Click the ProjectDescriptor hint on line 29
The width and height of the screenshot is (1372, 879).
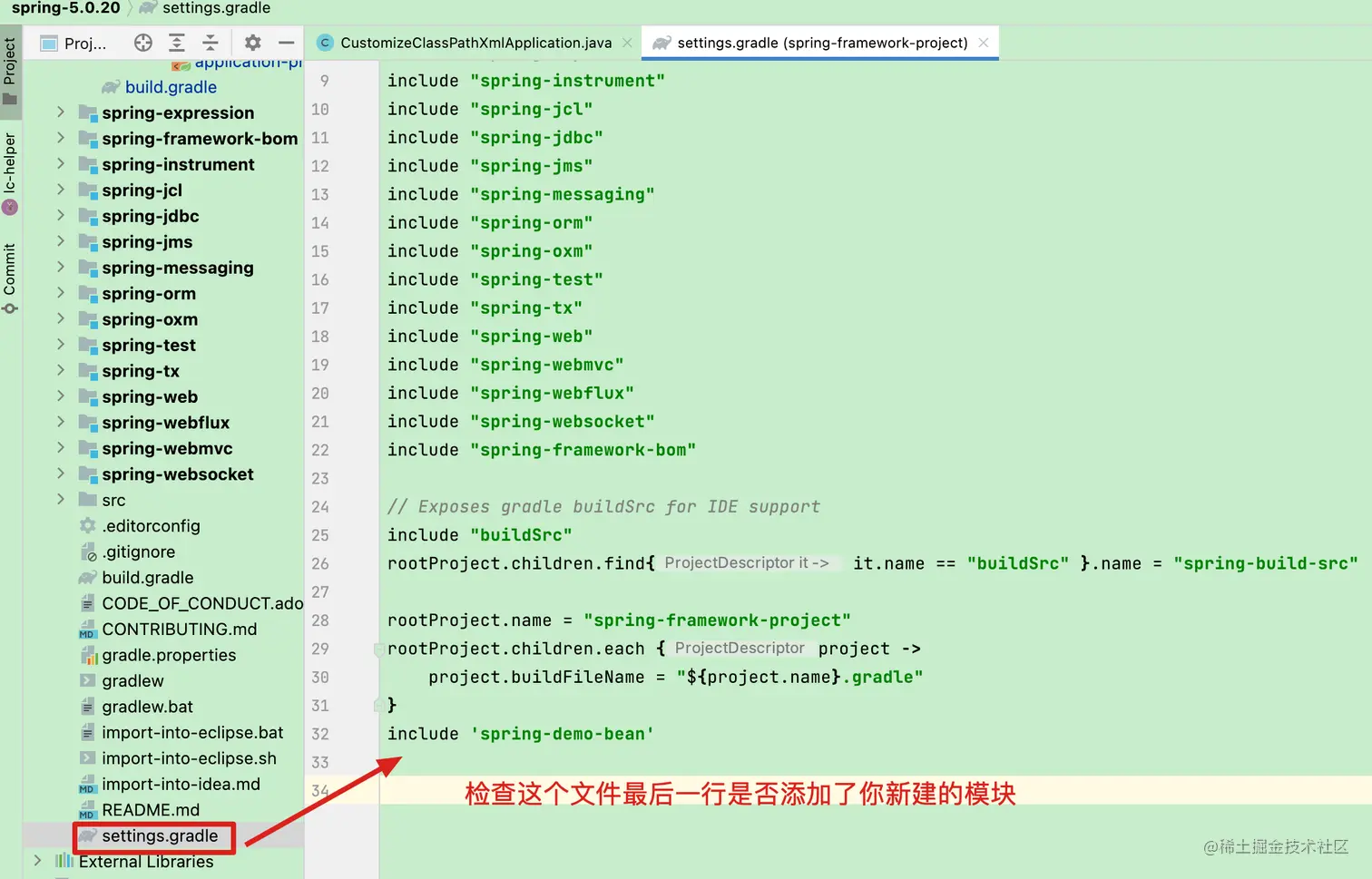pyautogui.click(x=740, y=648)
